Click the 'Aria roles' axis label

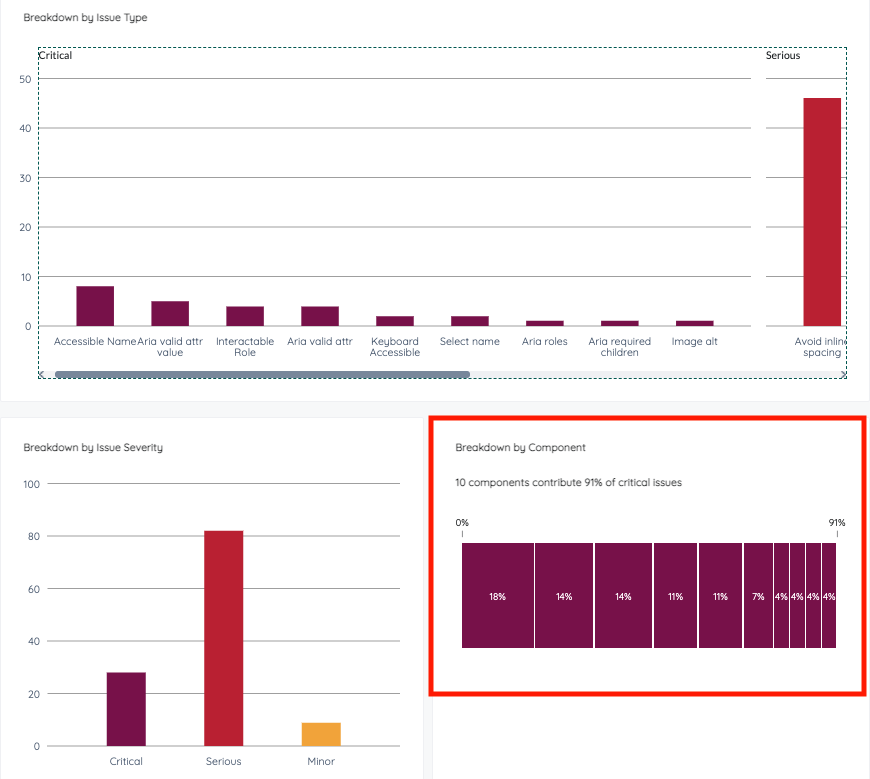point(544,341)
